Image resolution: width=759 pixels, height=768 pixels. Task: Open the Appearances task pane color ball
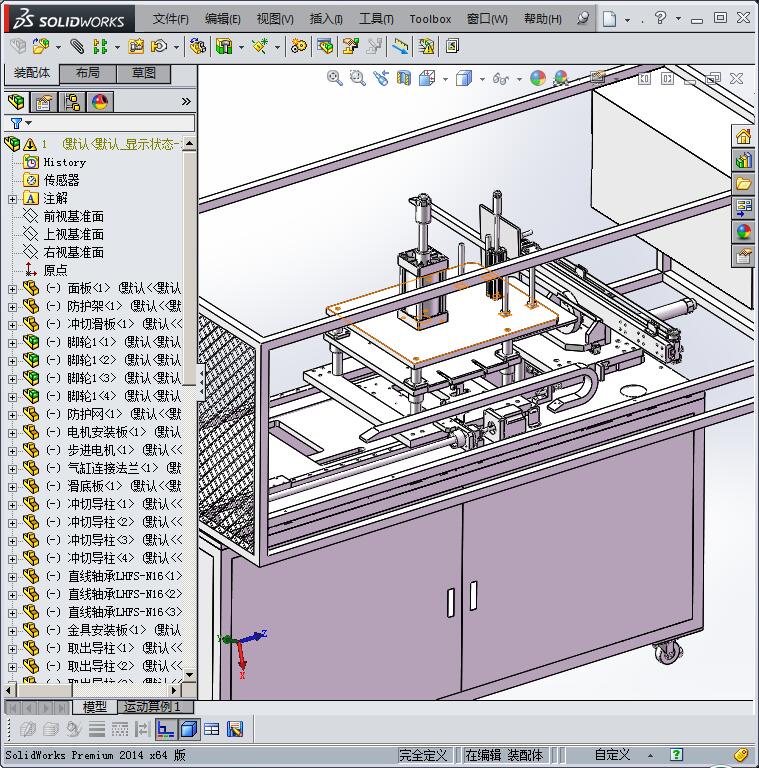point(743,232)
